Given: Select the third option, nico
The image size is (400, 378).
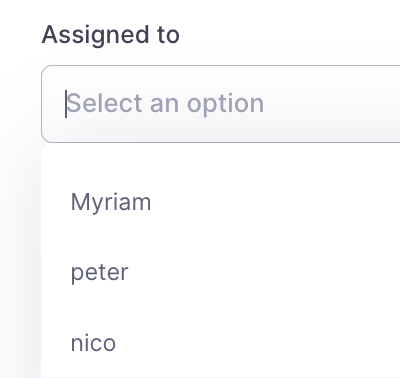Looking at the screenshot, I should click(x=221, y=343).
